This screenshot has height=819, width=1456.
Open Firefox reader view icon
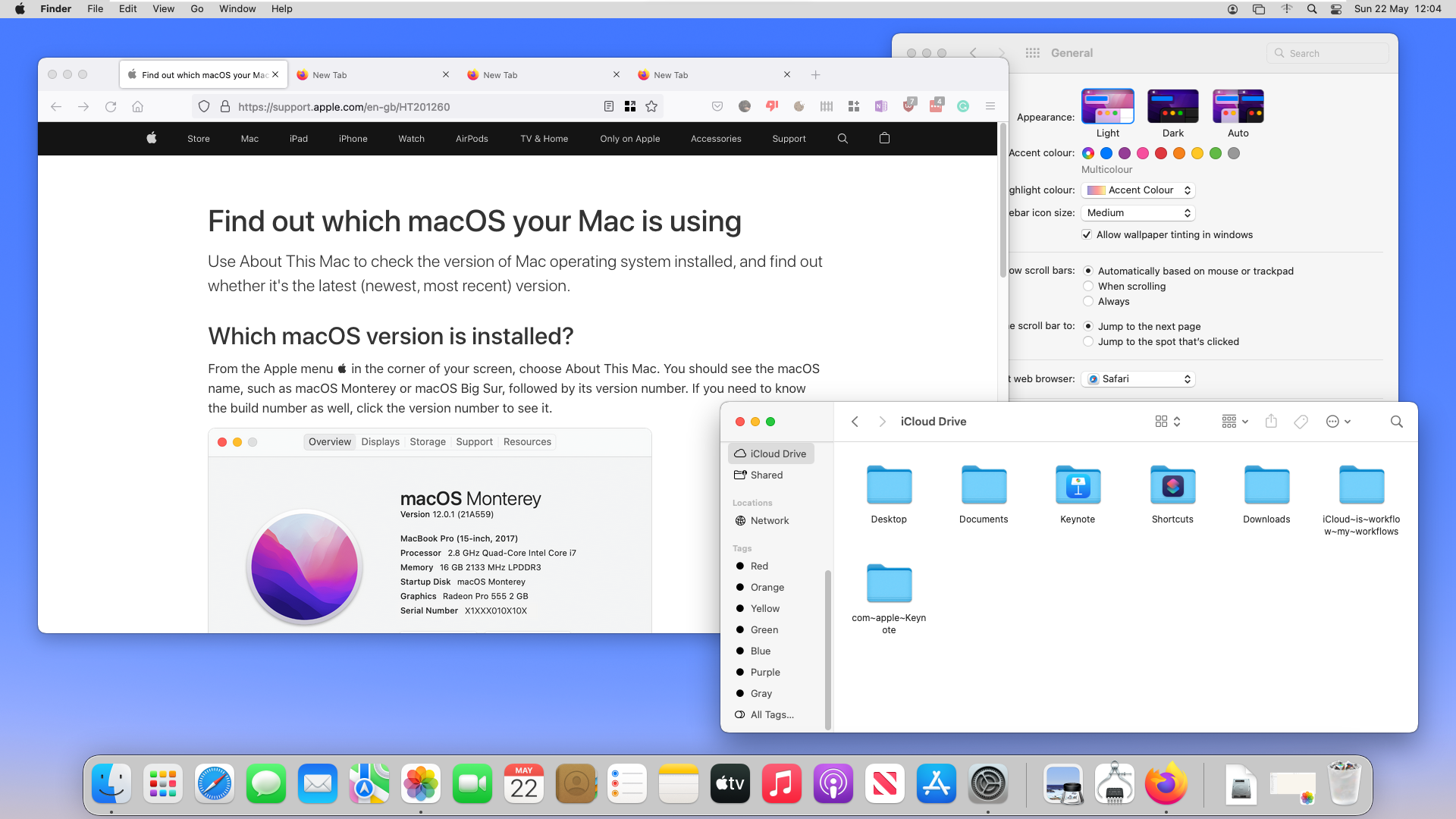[608, 107]
